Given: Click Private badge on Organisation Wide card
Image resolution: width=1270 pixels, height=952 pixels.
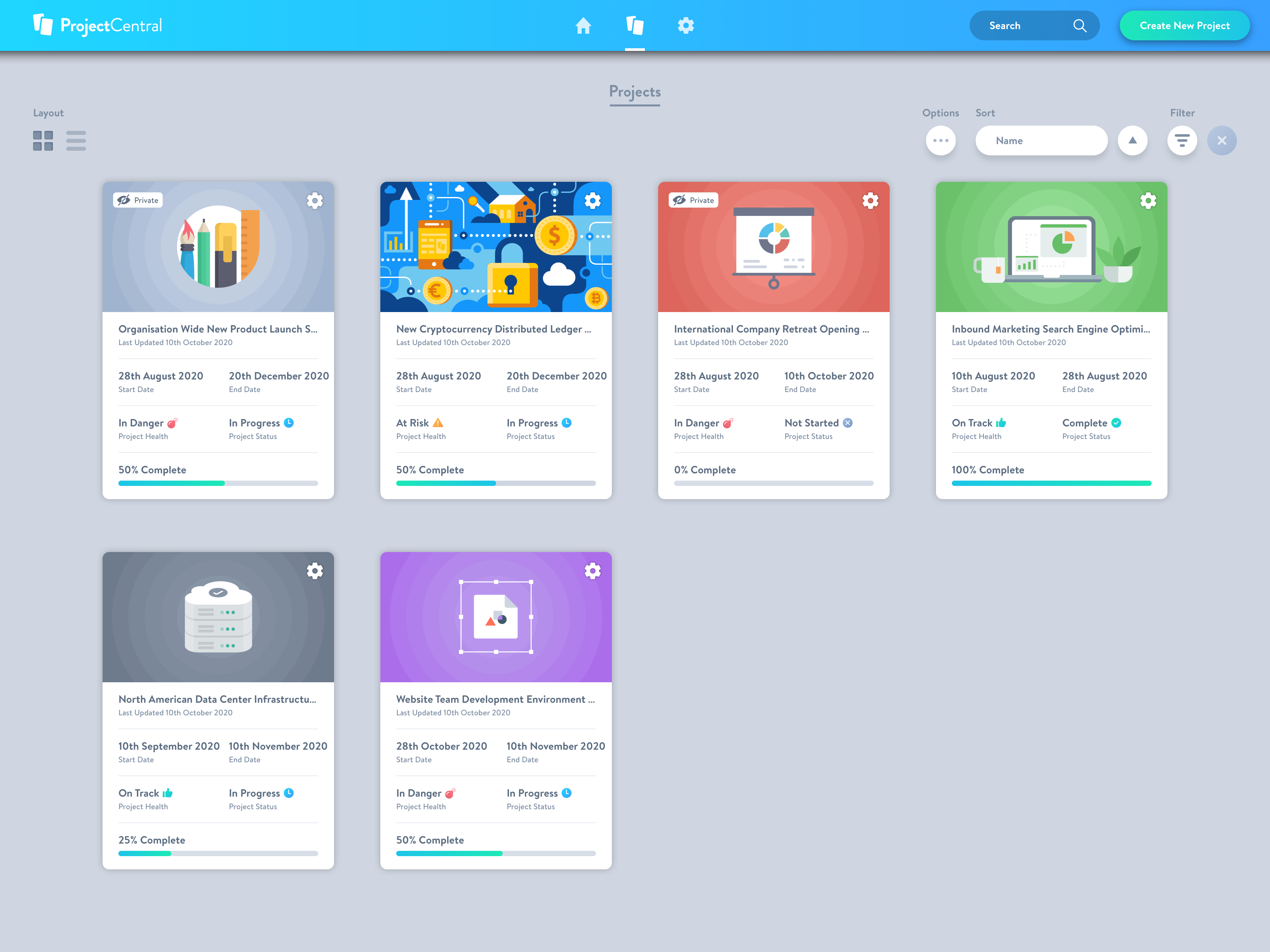Looking at the screenshot, I should coord(138,200).
